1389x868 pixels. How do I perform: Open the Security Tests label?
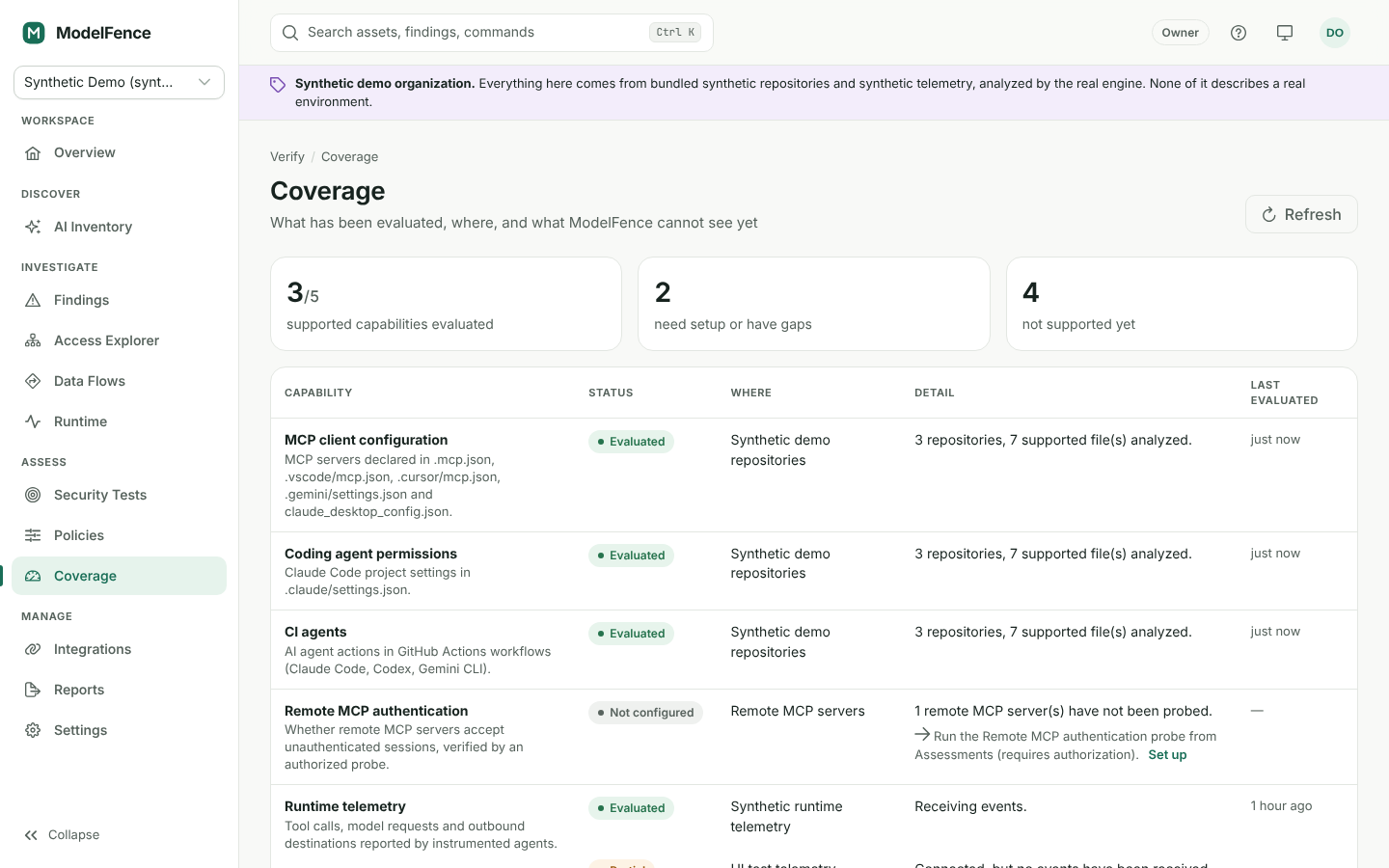[x=100, y=495]
